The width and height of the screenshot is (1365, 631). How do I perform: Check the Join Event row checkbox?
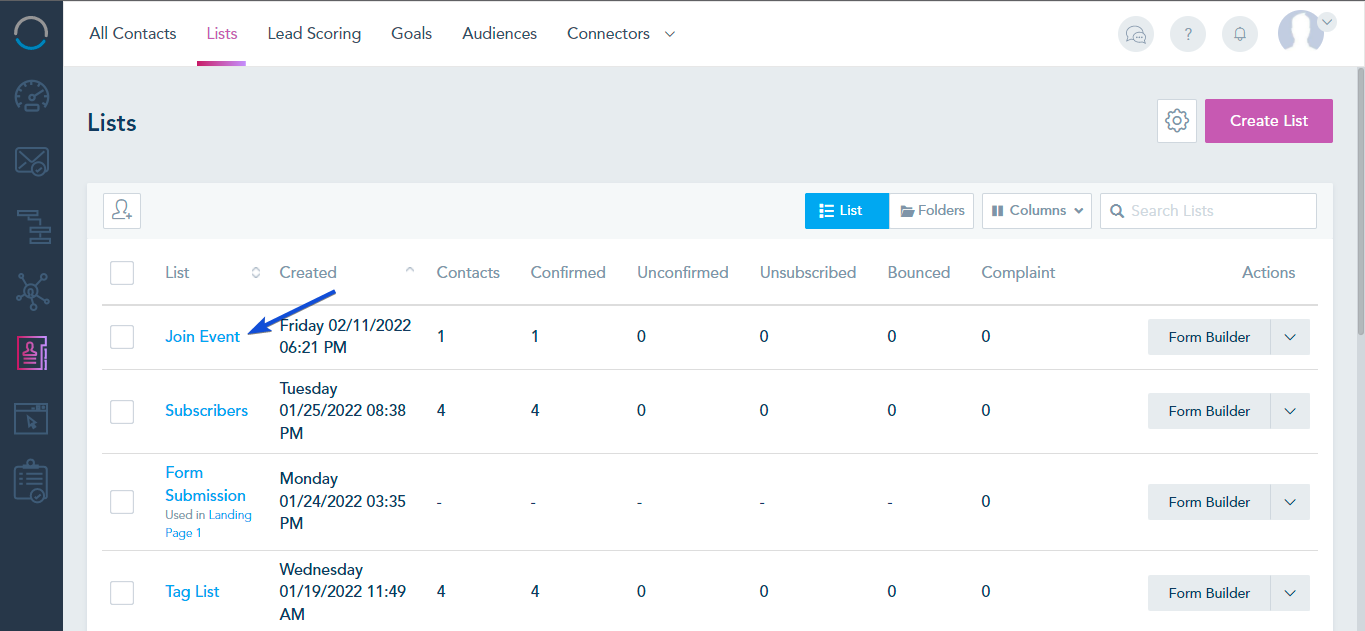pyautogui.click(x=122, y=337)
